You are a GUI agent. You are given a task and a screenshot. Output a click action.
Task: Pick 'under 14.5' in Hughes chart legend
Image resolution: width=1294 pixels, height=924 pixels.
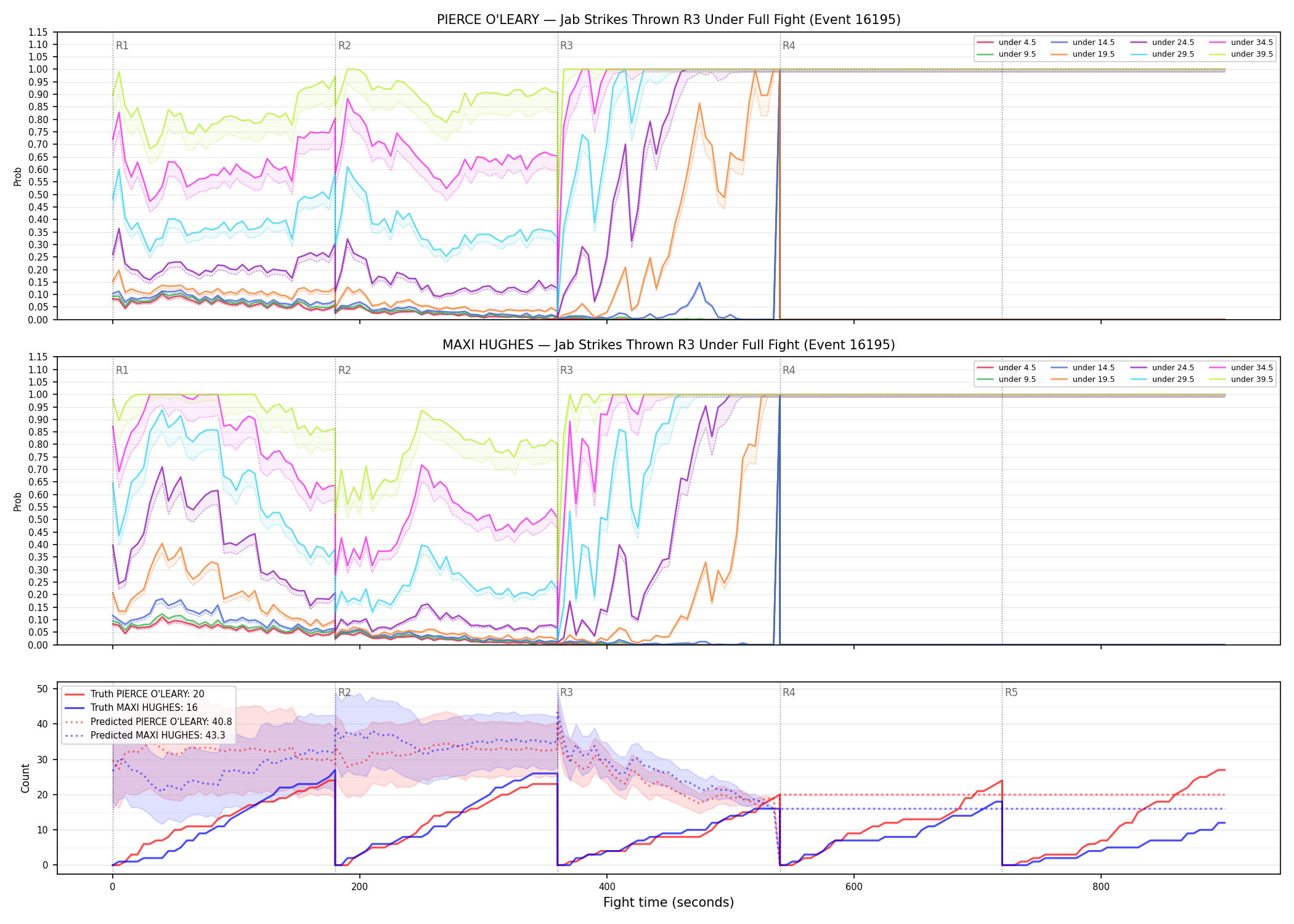tap(1083, 368)
